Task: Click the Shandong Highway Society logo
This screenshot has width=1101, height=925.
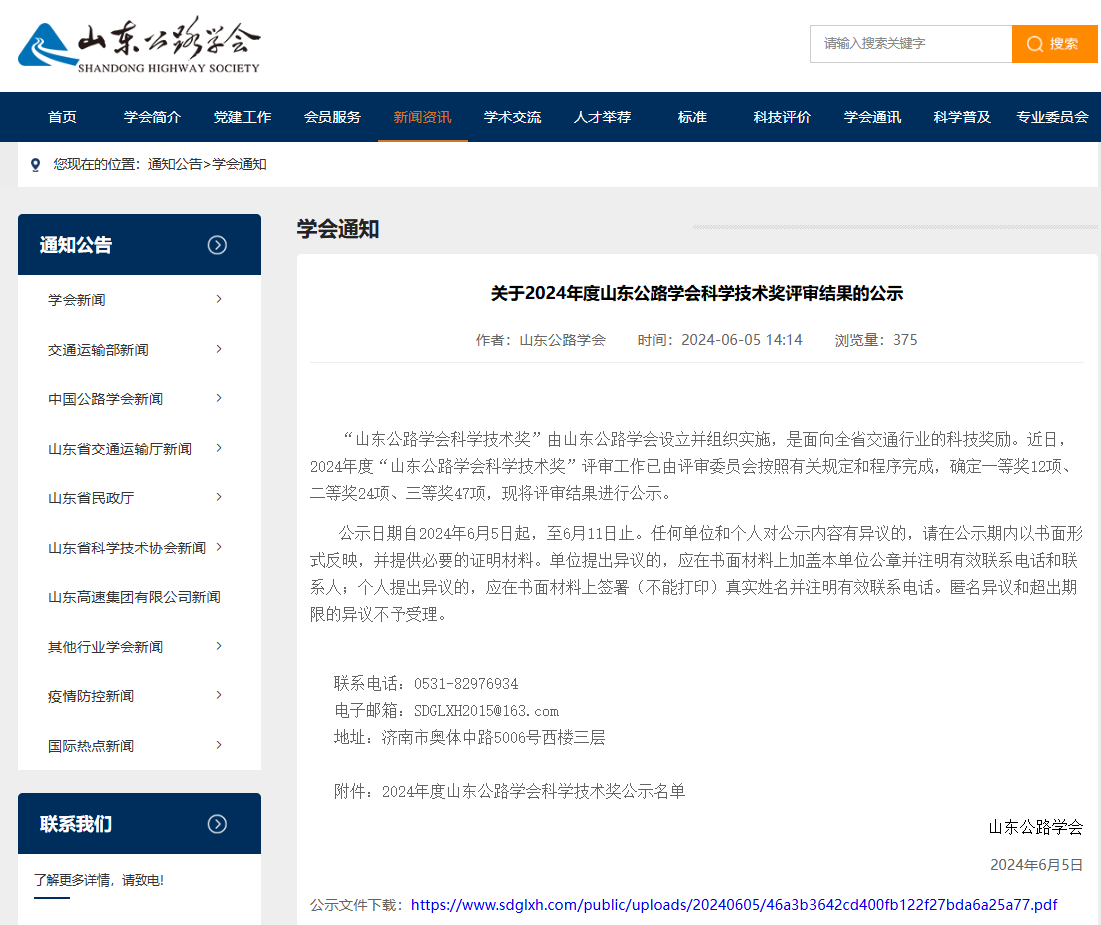Action: pos(139,45)
